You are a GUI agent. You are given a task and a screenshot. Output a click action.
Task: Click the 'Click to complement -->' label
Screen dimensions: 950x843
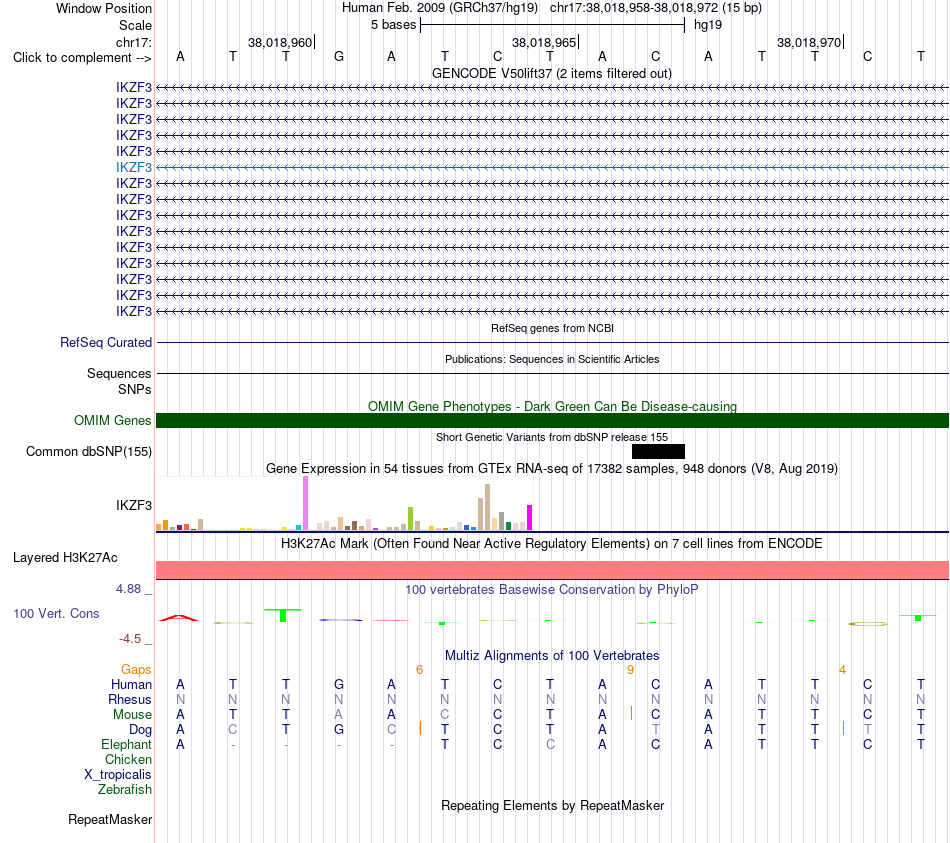click(x=82, y=58)
